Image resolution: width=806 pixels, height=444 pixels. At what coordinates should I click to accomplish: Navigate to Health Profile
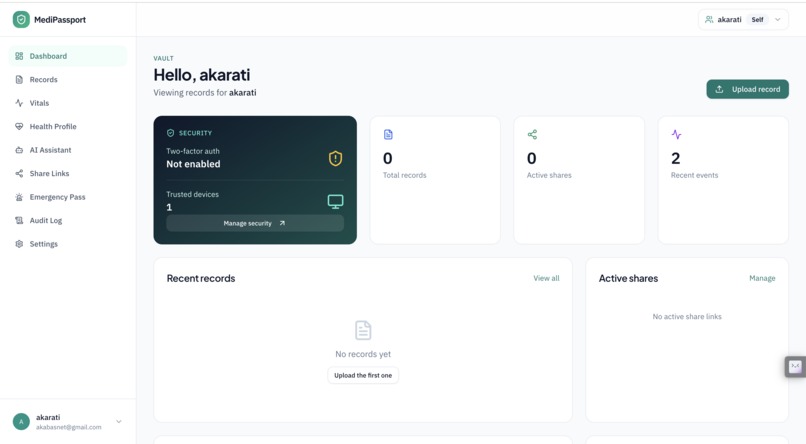(x=68, y=126)
